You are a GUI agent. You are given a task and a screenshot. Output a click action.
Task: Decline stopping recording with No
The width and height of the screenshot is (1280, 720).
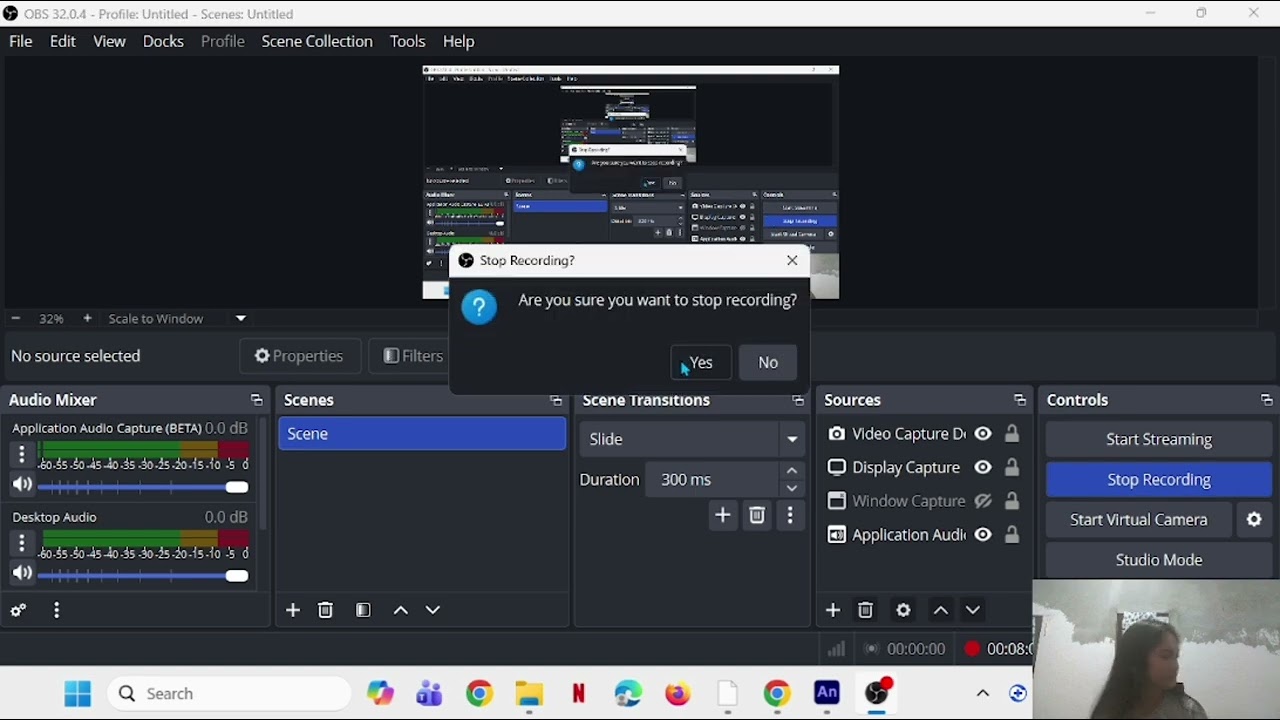pos(768,363)
